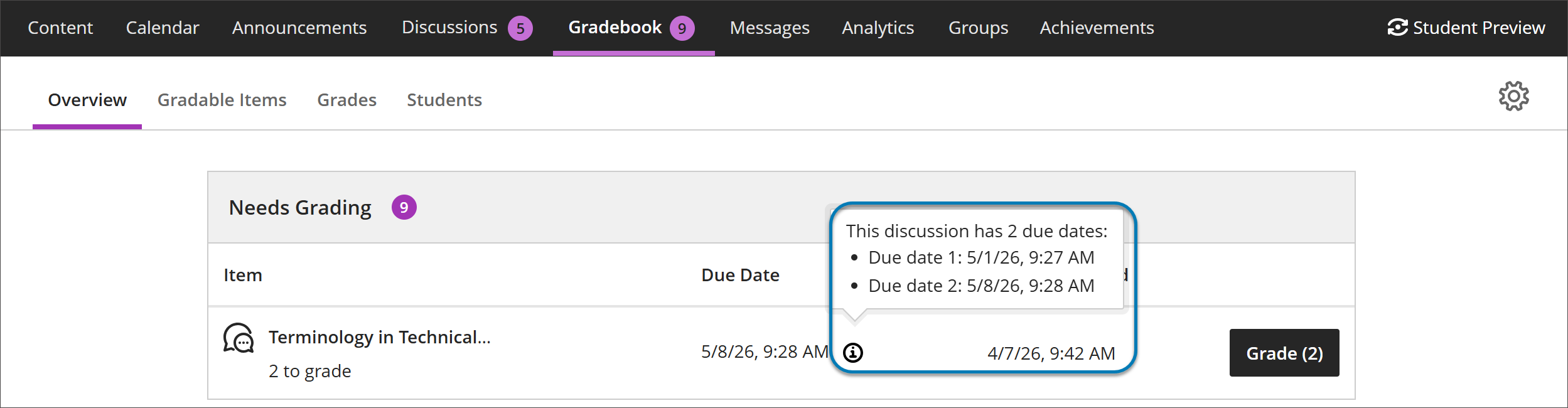This screenshot has width=1568, height=408.
Task: Go to the Content menu item
Action: (x=60, y=28)
